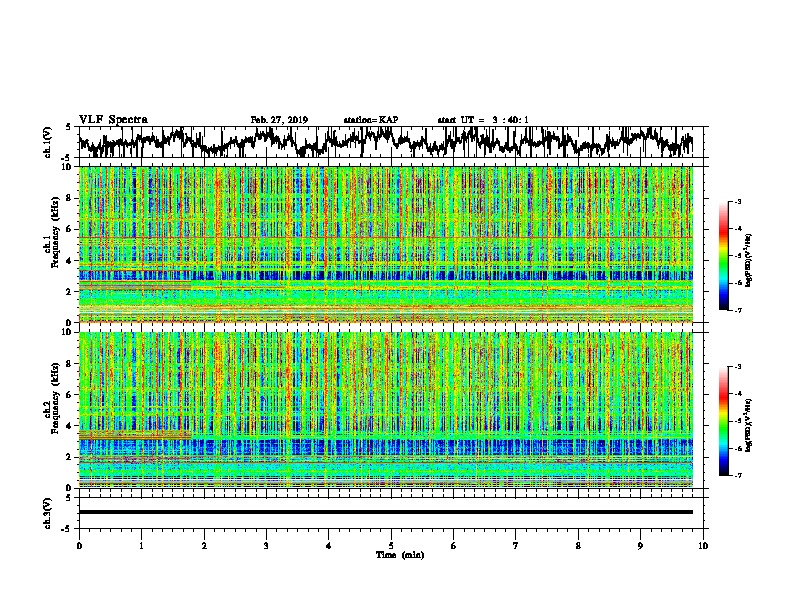Viewport: 792px width, 612px height.
Task: Click the upper log(PSD) color scale bar
Action: (724, 256)
